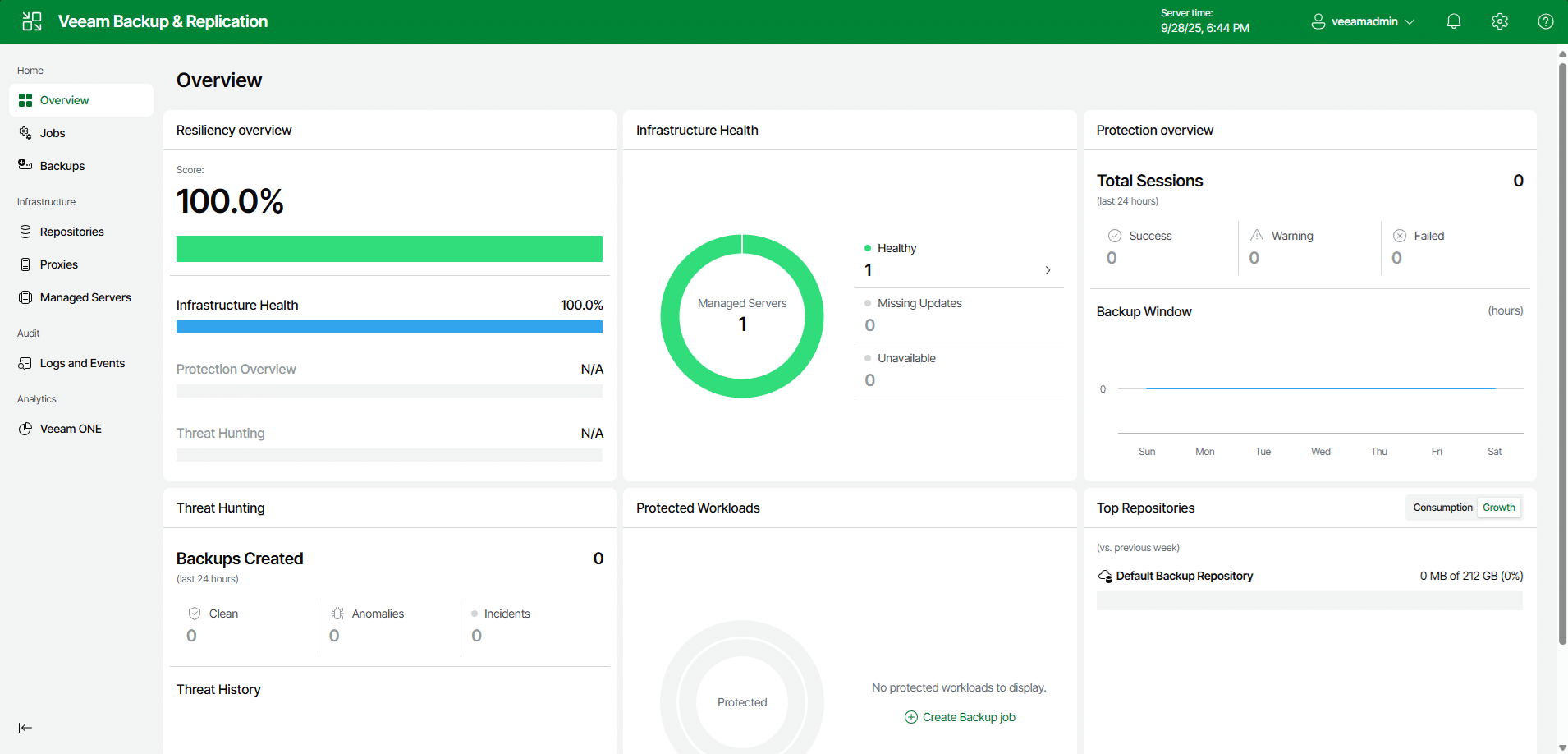Switch Top Repositories to Consumption view
The height and width of the screenshot is (754, 1568).
[x=1442, y=508]
